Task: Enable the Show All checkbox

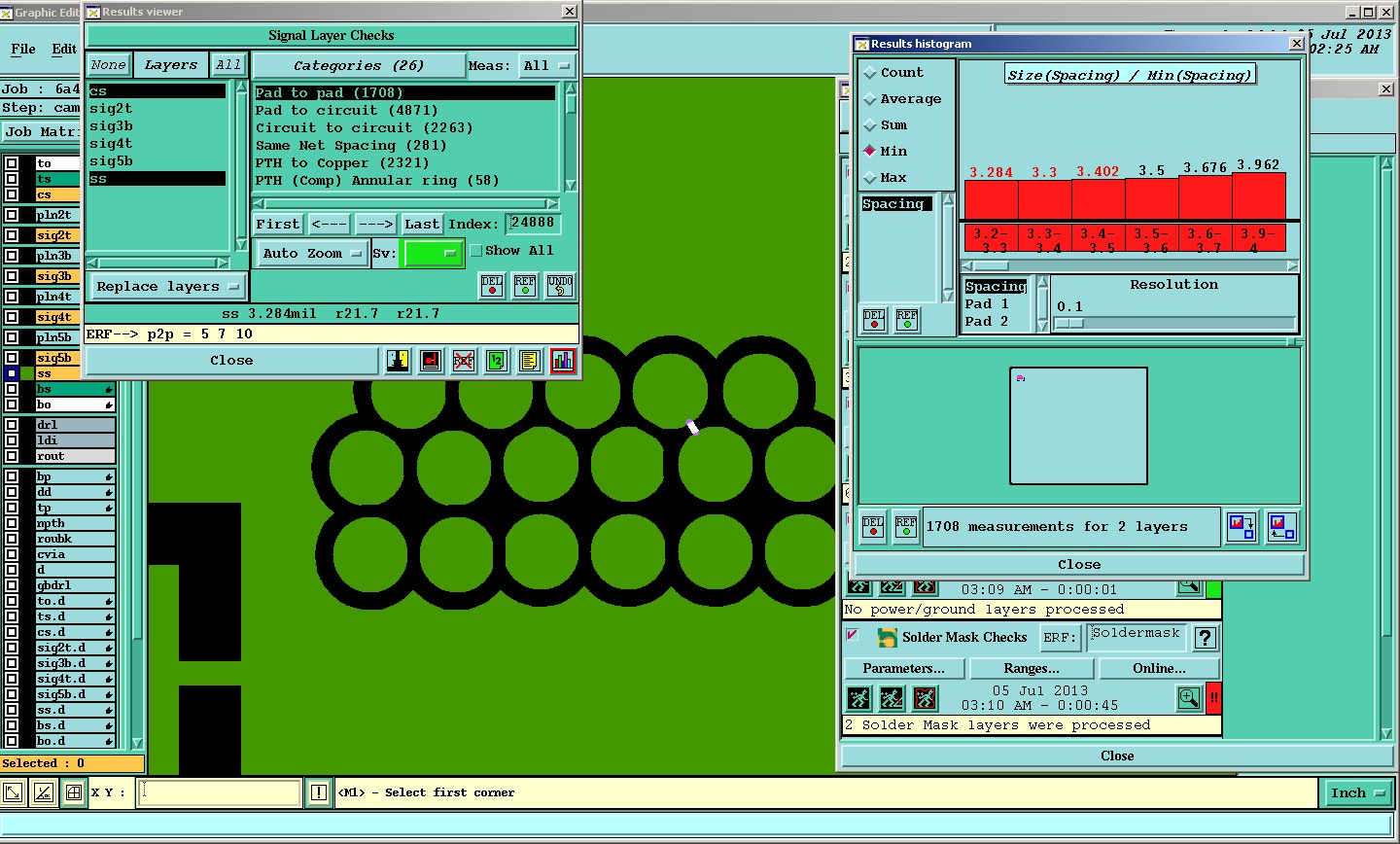Action: tap(476, 251)
